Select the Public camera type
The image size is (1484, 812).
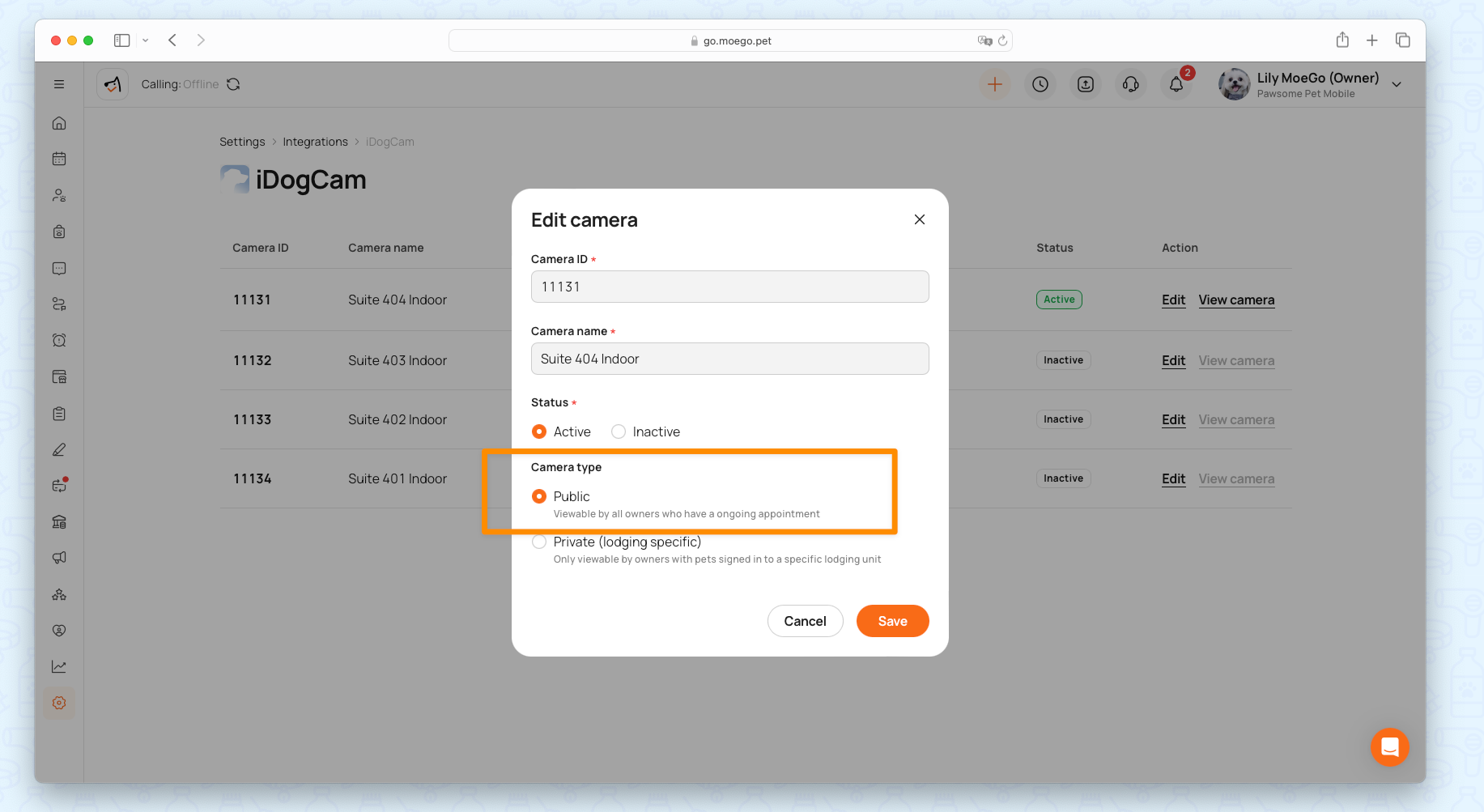click(539, 496)
